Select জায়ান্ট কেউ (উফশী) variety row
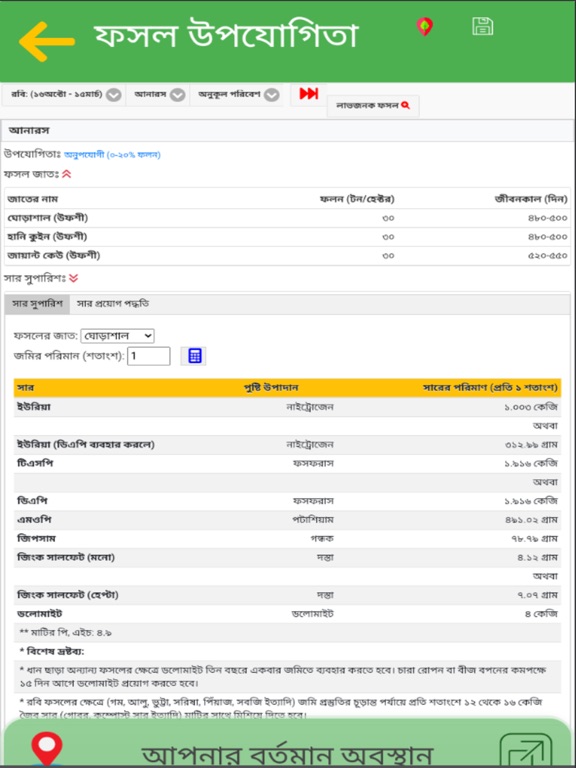This screenshot has height=768, width=576. coord(288,256)
